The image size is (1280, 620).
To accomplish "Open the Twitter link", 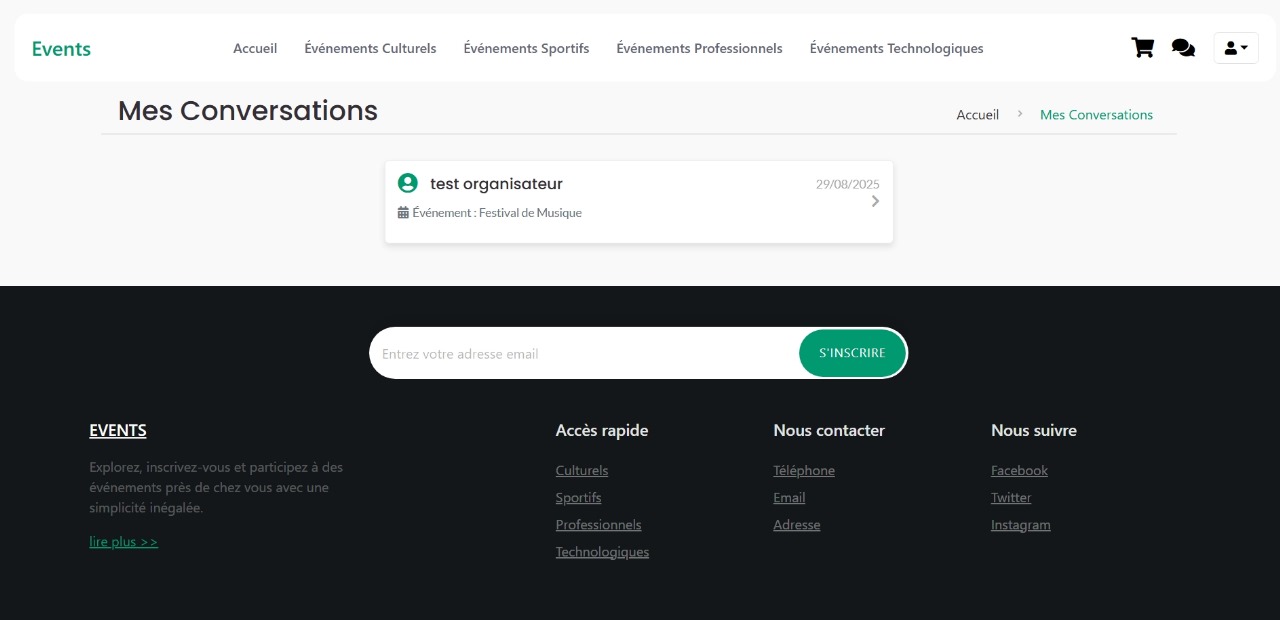I will [x=1011, y=497].
